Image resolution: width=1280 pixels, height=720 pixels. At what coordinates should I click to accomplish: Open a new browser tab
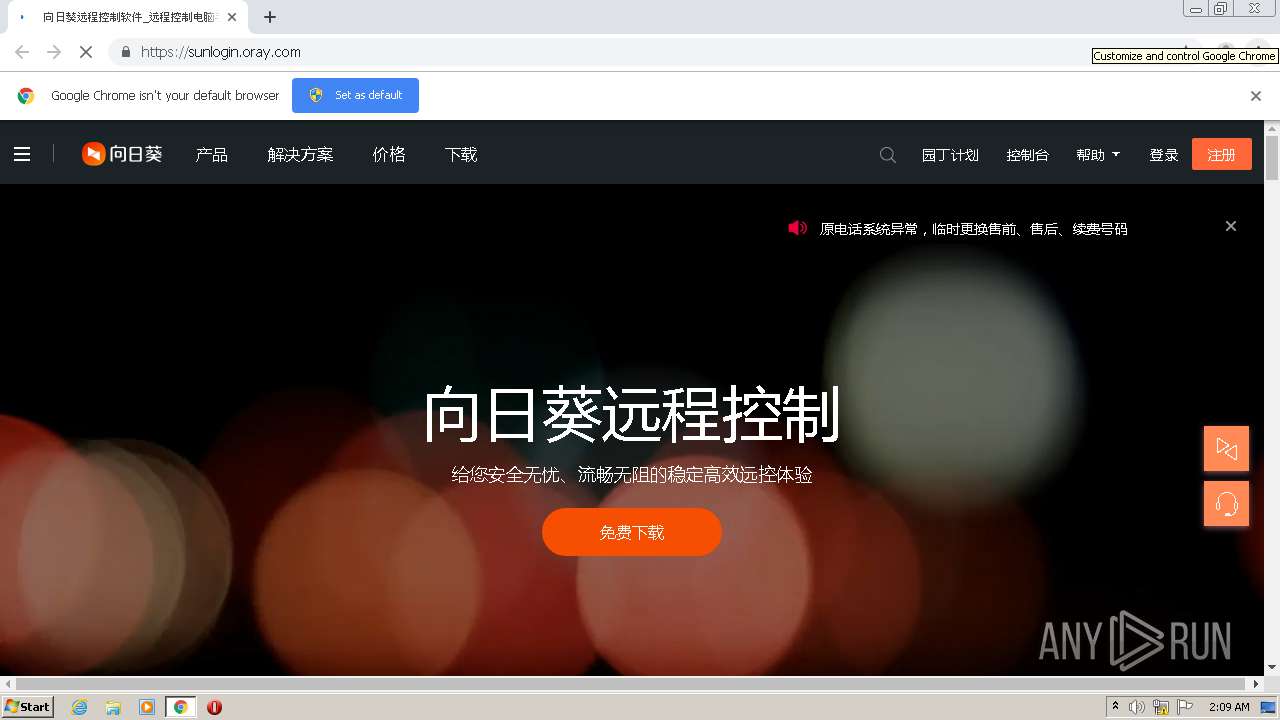(x=270, y=17)
